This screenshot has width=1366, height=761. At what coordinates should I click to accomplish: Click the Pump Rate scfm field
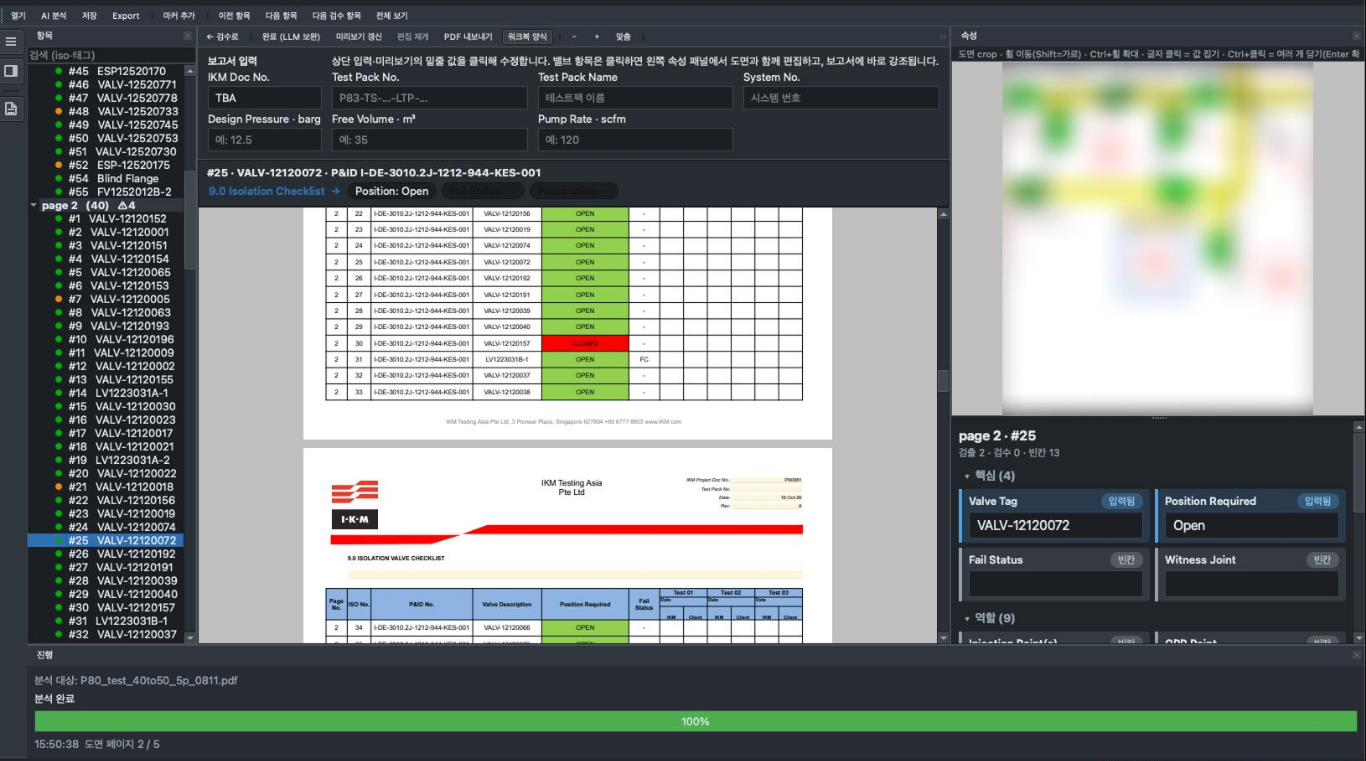tap(635, 140)
